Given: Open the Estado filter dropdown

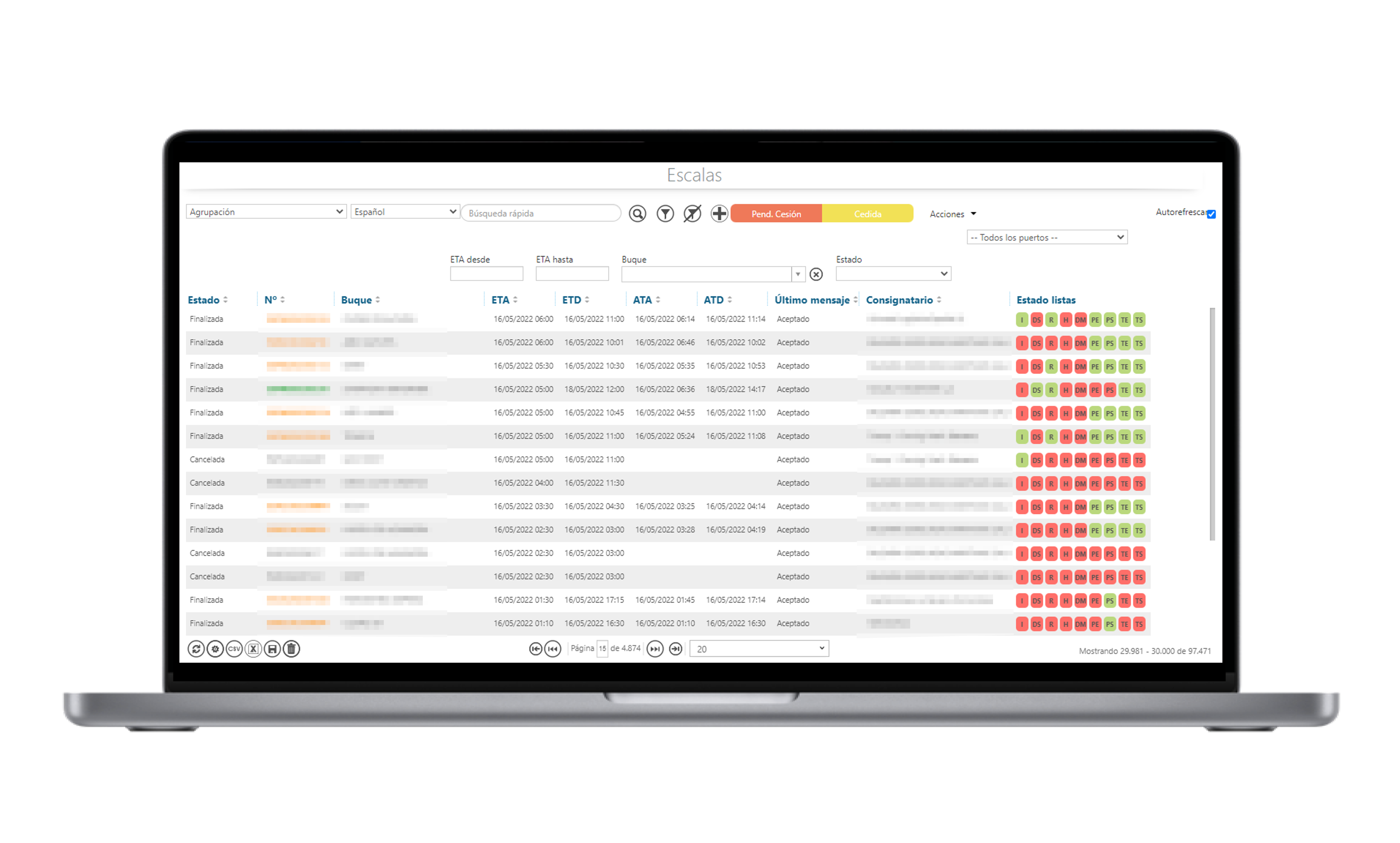Looking at the screenshot, I should [x=893, y=274].
